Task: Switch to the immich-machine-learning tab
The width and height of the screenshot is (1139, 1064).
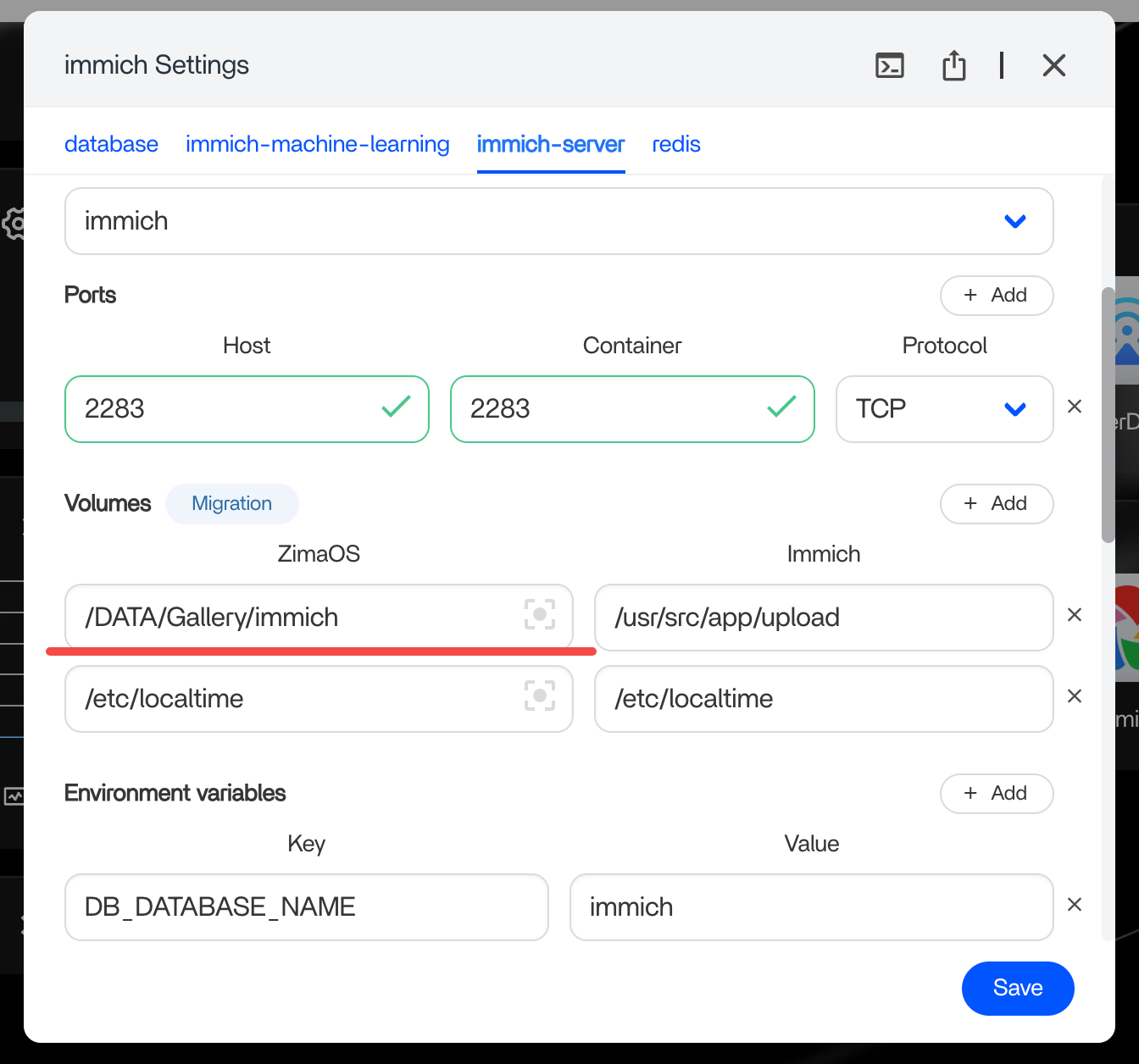Action: [x=318, y=144]
